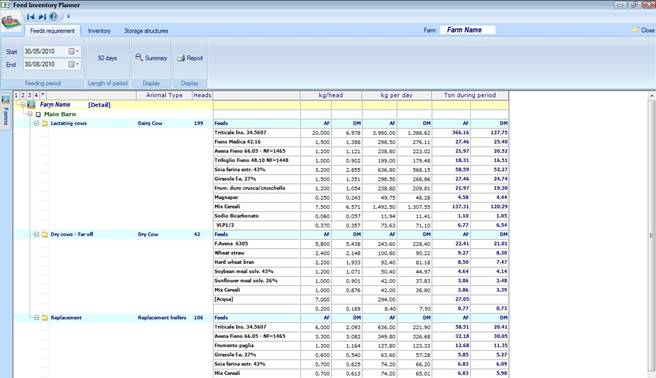This screenshot has height=378, width=656.
Task: Select the Fieno Medica 42.16 feed cell
Action: click(x=256, y=142)
